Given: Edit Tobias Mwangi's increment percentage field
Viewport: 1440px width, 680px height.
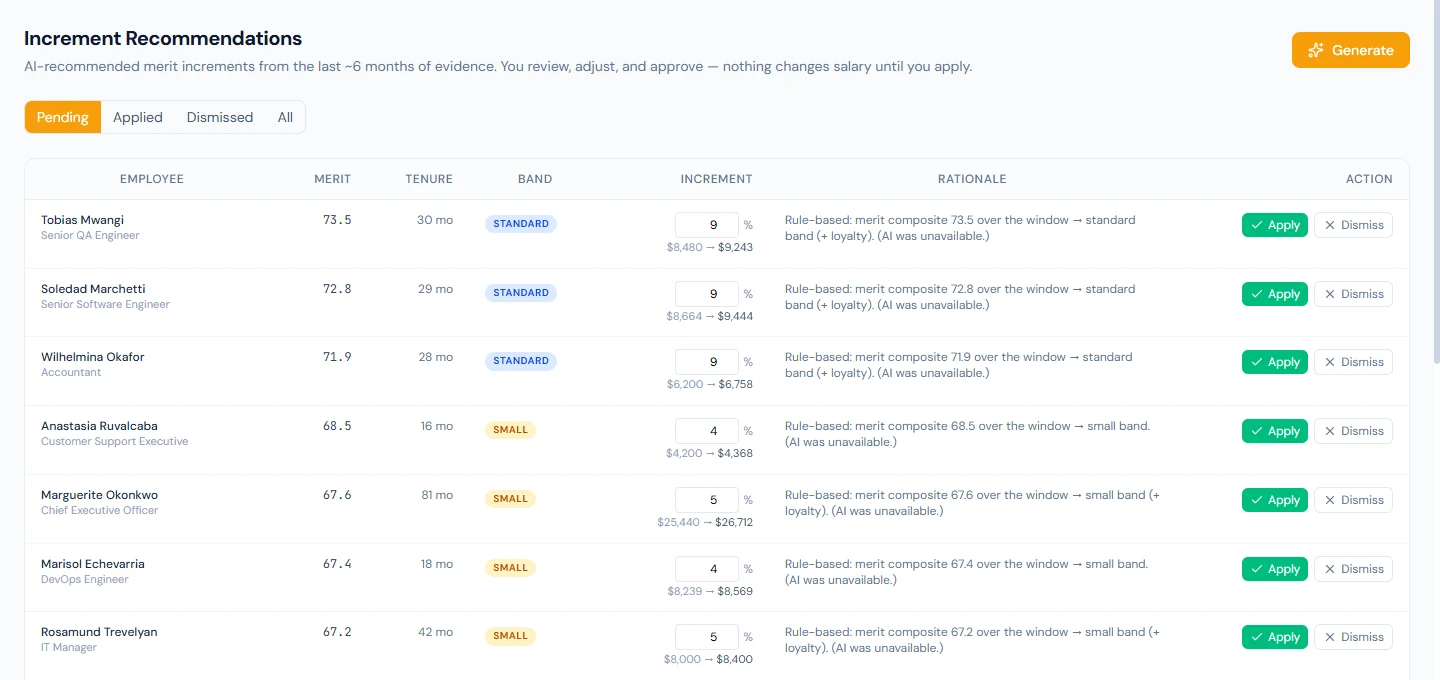Looking at the screenshot, I should tap(707, 225).
